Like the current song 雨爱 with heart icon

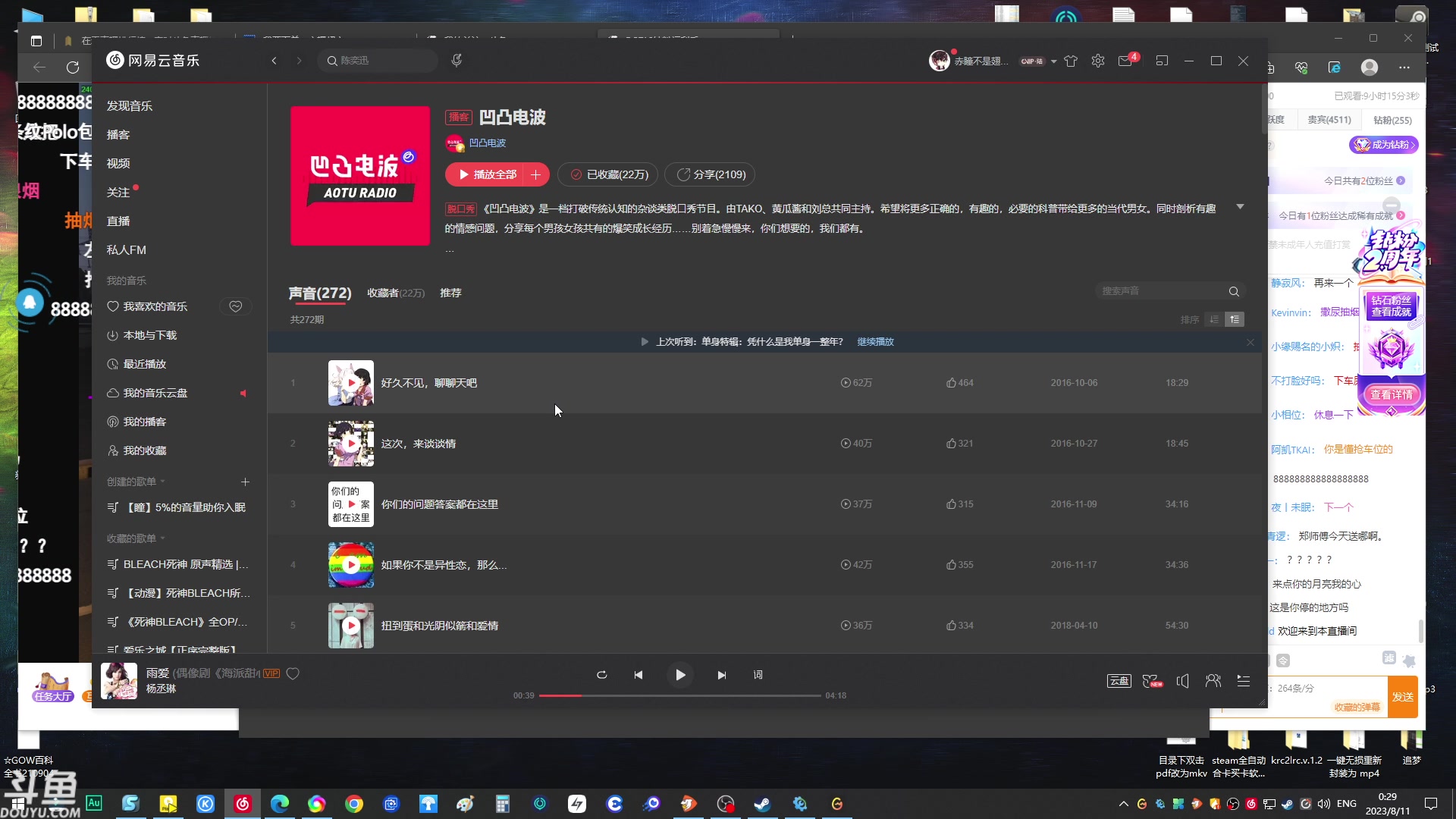coord(293,673)
